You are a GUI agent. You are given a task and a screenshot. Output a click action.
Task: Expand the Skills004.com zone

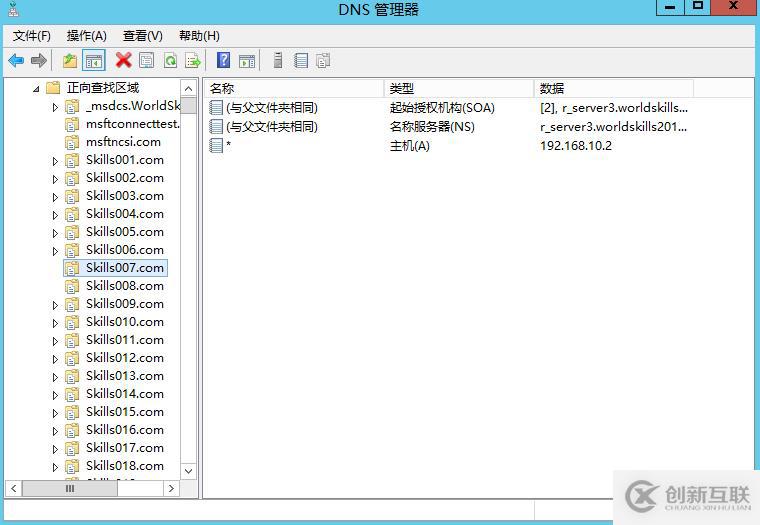pyautogui.click(x=55, y=215)
